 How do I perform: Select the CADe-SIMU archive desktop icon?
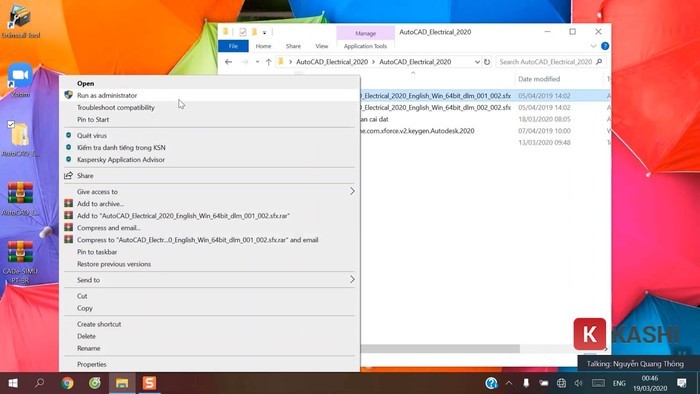[20, 261]
